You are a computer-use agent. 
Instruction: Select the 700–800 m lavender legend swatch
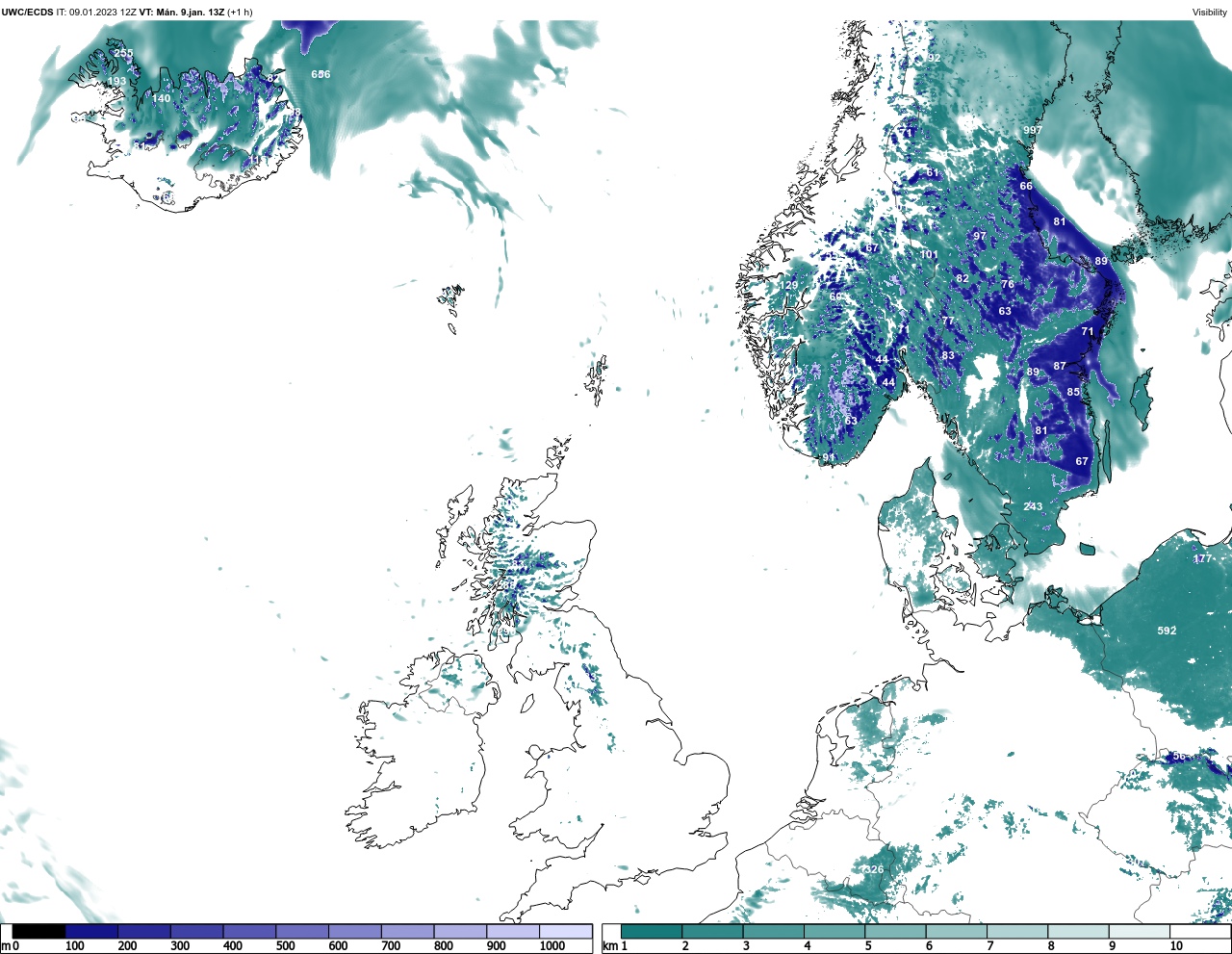point(407,931)
